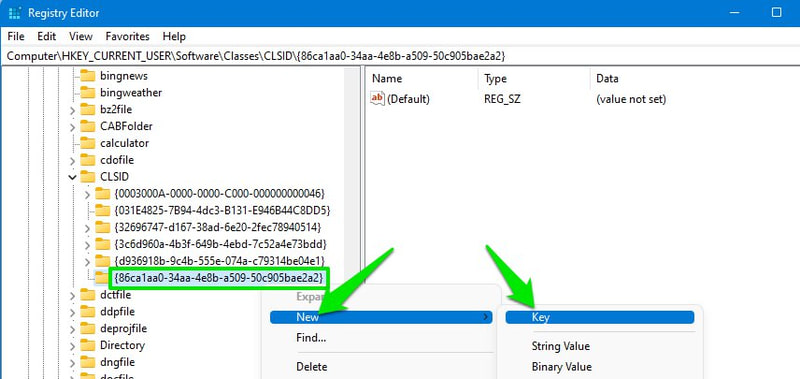Click the Registry Editor app icon in title bar

[x=15, y=13]
